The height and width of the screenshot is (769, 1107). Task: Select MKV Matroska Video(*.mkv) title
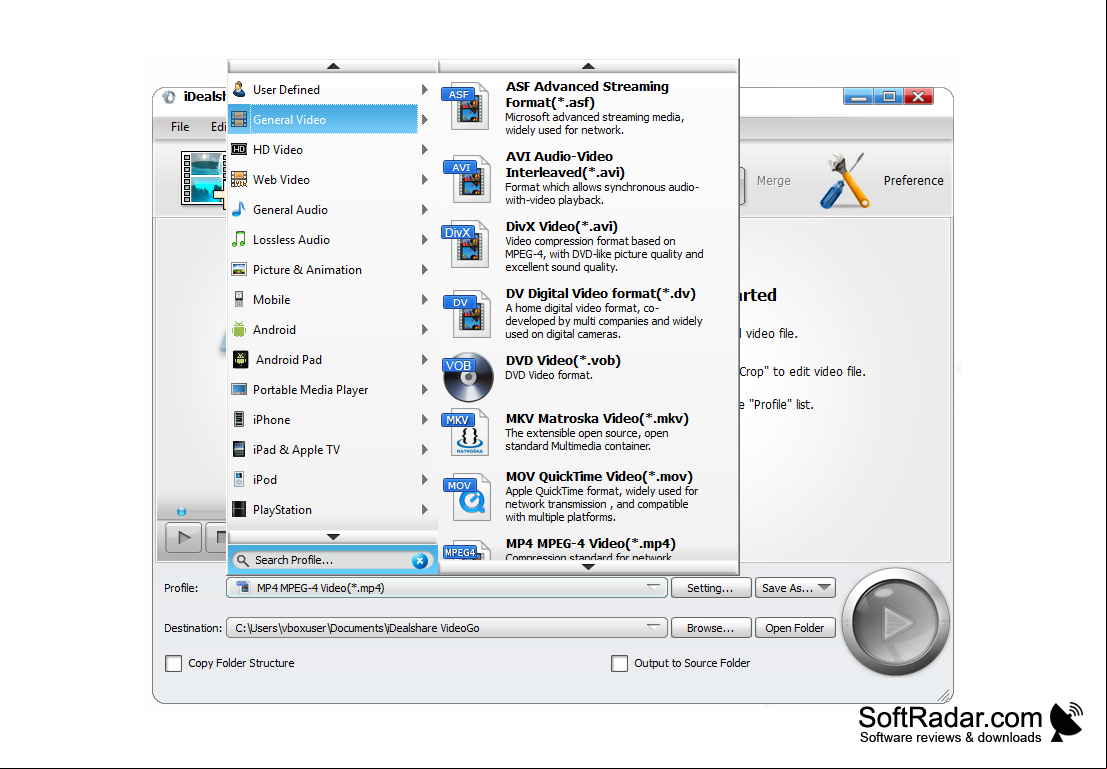597,418
